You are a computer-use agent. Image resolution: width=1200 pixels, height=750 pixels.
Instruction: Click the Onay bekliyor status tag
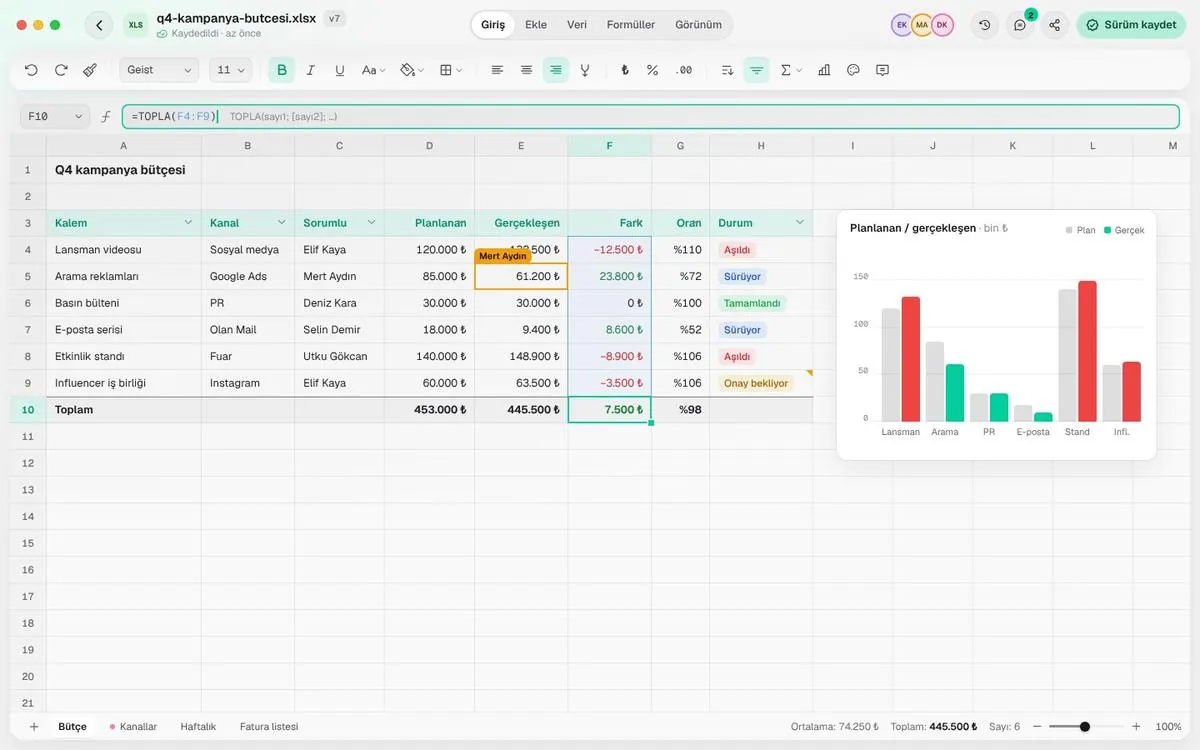756,383
